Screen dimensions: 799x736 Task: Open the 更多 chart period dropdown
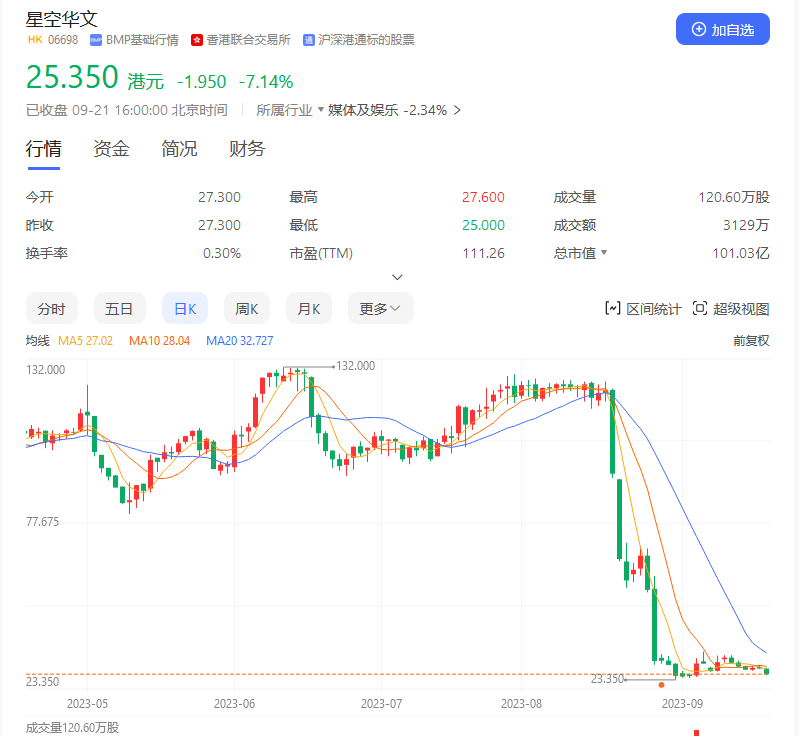click(x=380, y=308)
